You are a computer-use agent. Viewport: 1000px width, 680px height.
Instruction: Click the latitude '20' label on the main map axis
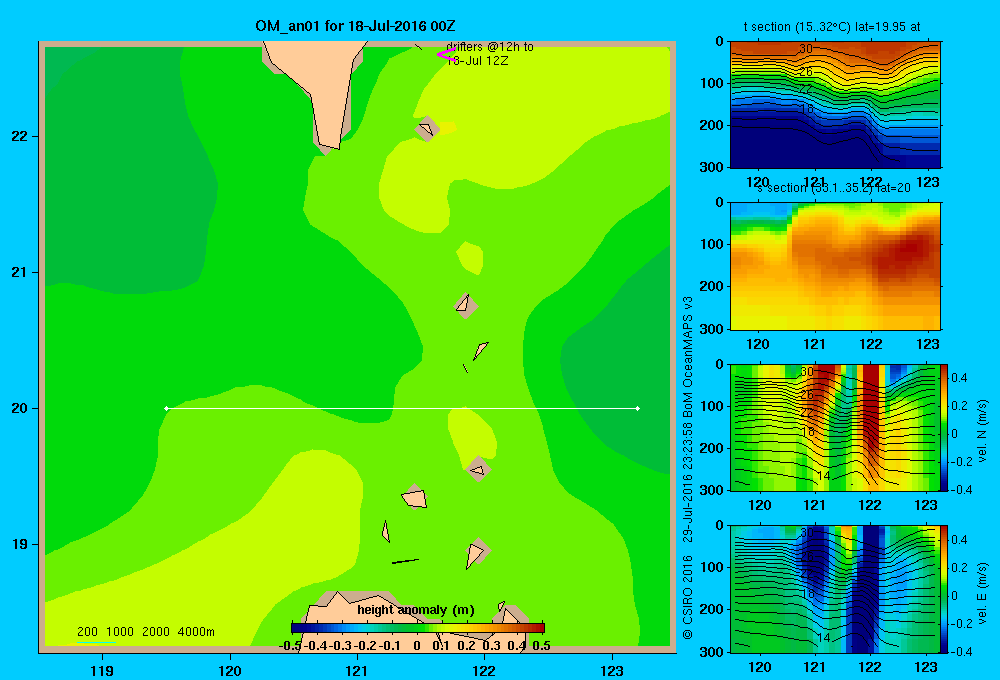pos(20,408)
